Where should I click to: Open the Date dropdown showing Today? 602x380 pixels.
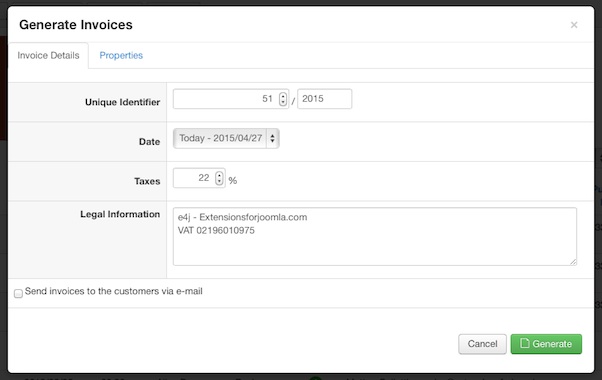[226, 138]
